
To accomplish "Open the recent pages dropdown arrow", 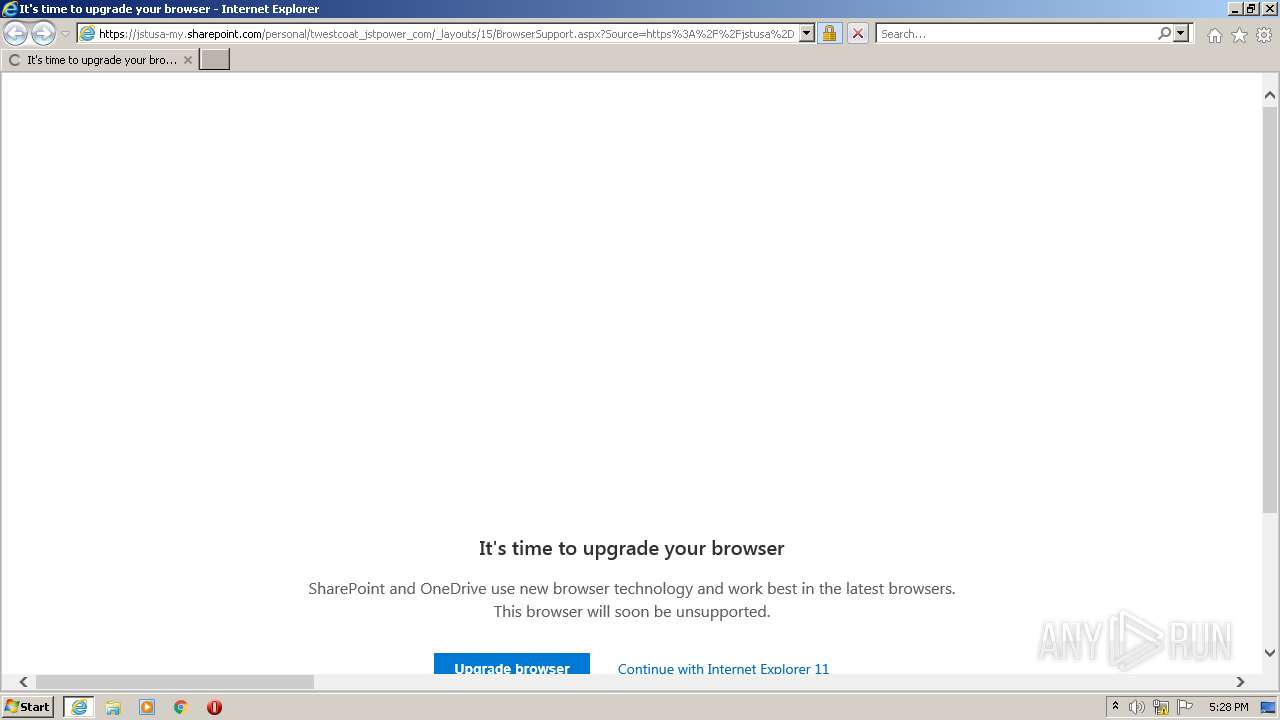I will click(x=65, y=34).
